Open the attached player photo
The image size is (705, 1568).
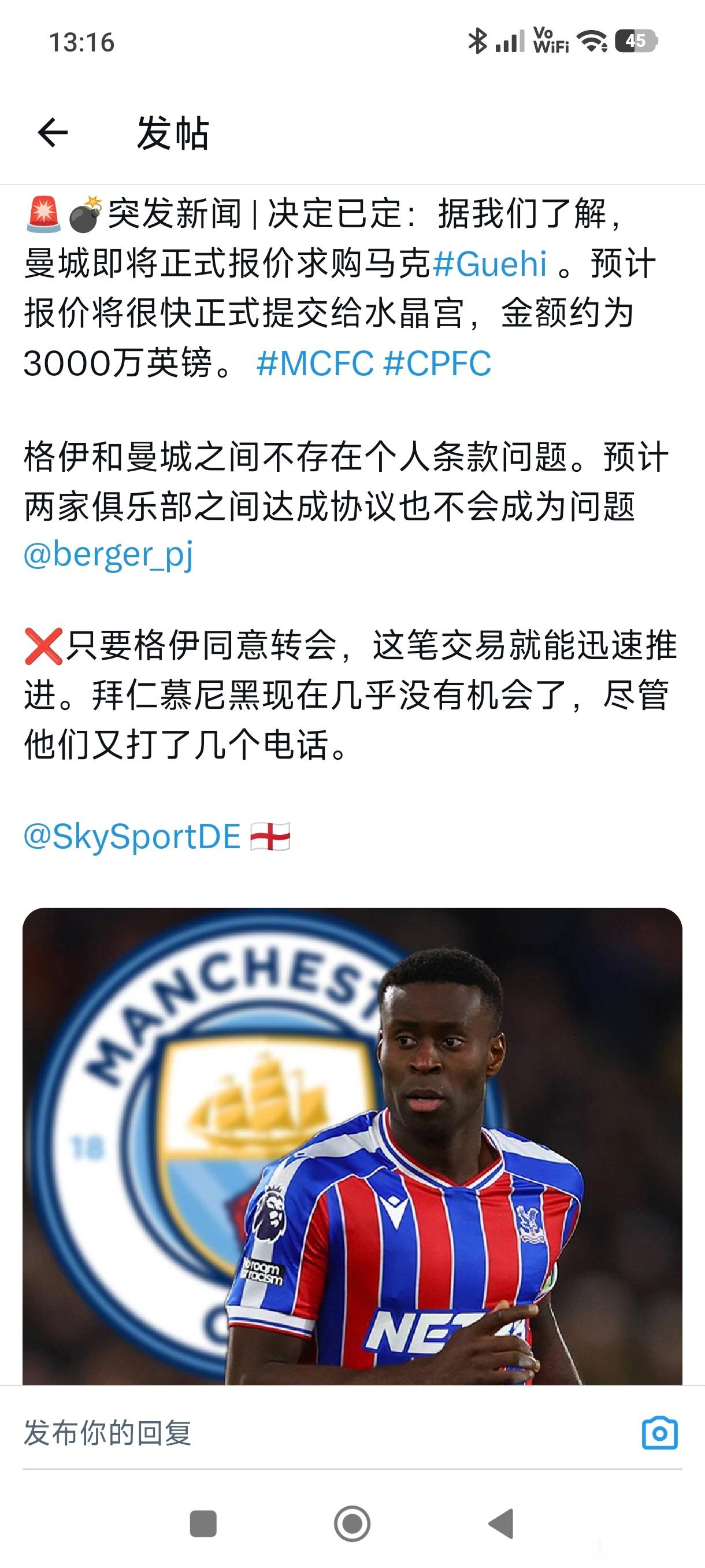tap(352, 1146)
